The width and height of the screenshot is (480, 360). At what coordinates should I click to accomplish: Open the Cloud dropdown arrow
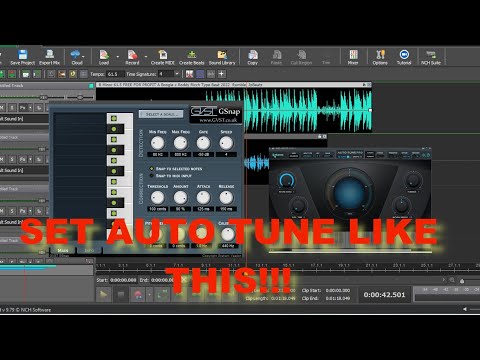[x=83, y=57]
